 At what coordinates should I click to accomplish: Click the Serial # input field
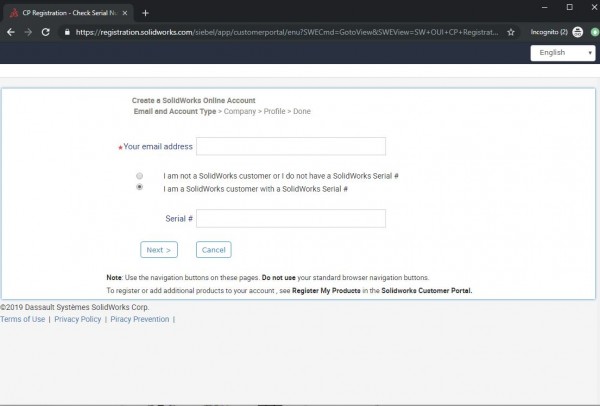[291, 218]
